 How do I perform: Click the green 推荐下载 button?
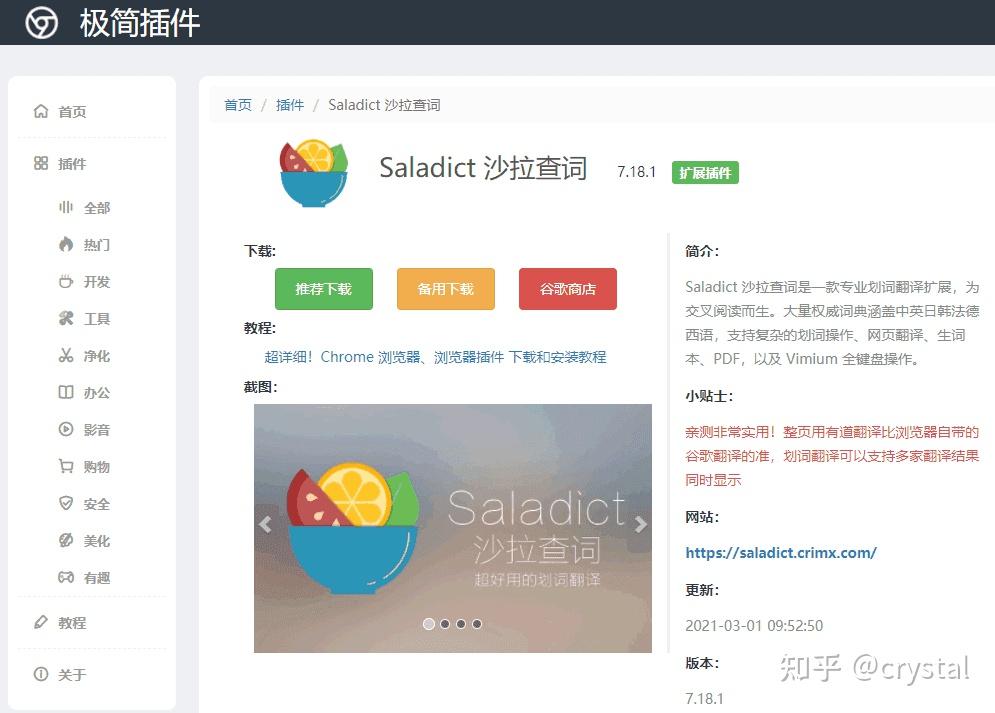[x=324, y=289]
